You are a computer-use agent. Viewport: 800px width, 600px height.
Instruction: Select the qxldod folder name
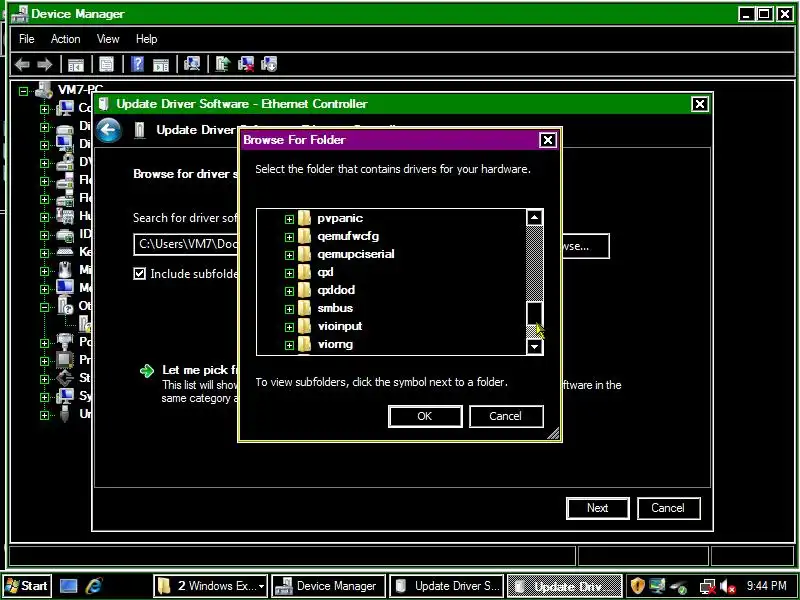[336, 290]
